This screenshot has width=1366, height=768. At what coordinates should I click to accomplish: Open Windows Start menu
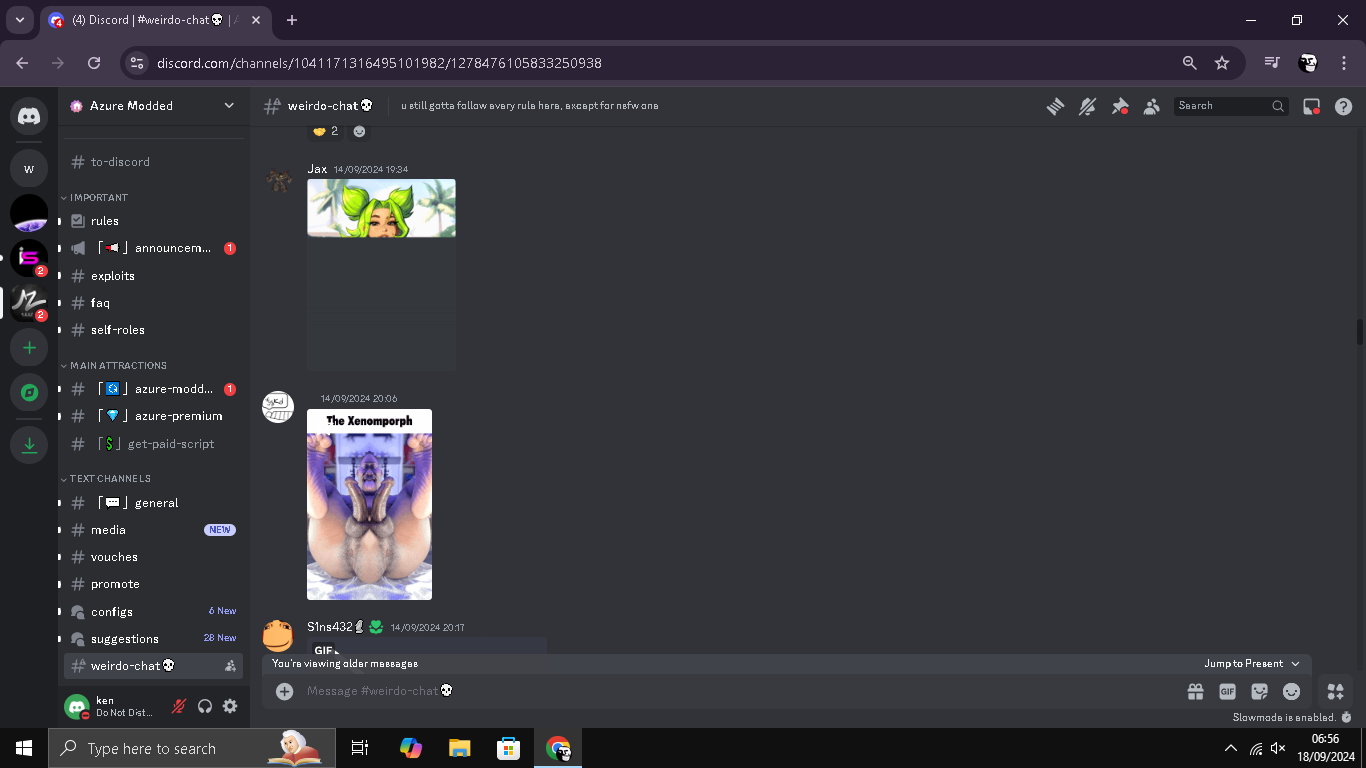[24, 748]
